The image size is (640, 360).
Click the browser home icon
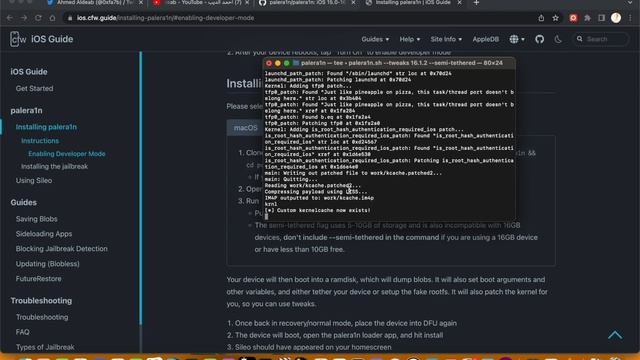coord(52,18)
